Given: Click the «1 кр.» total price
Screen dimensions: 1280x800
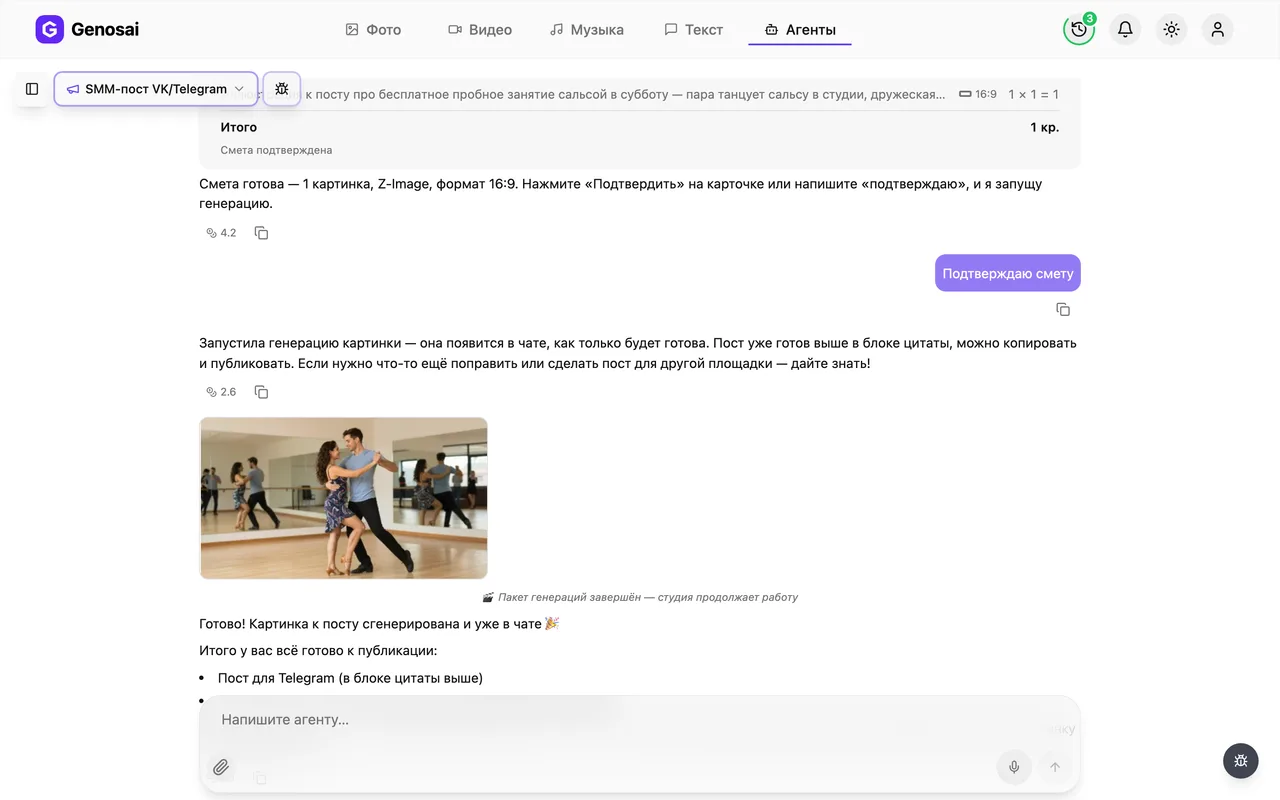Looking at the screenshot, I should [1044, 127].
